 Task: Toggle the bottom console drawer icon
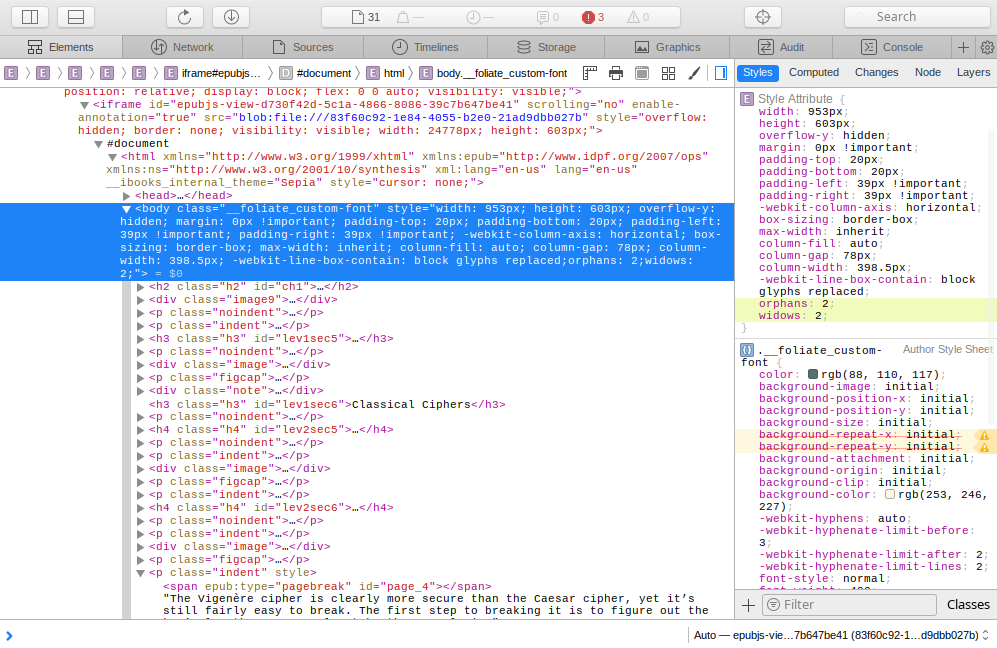point(76,17)
